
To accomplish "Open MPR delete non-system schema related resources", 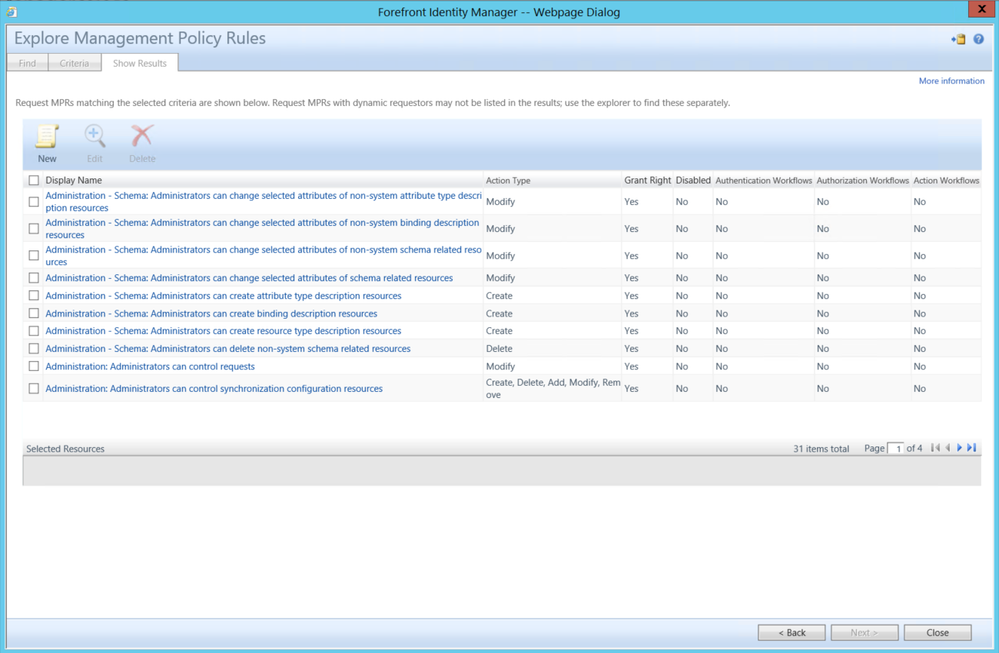I will (x=228, y=348).
